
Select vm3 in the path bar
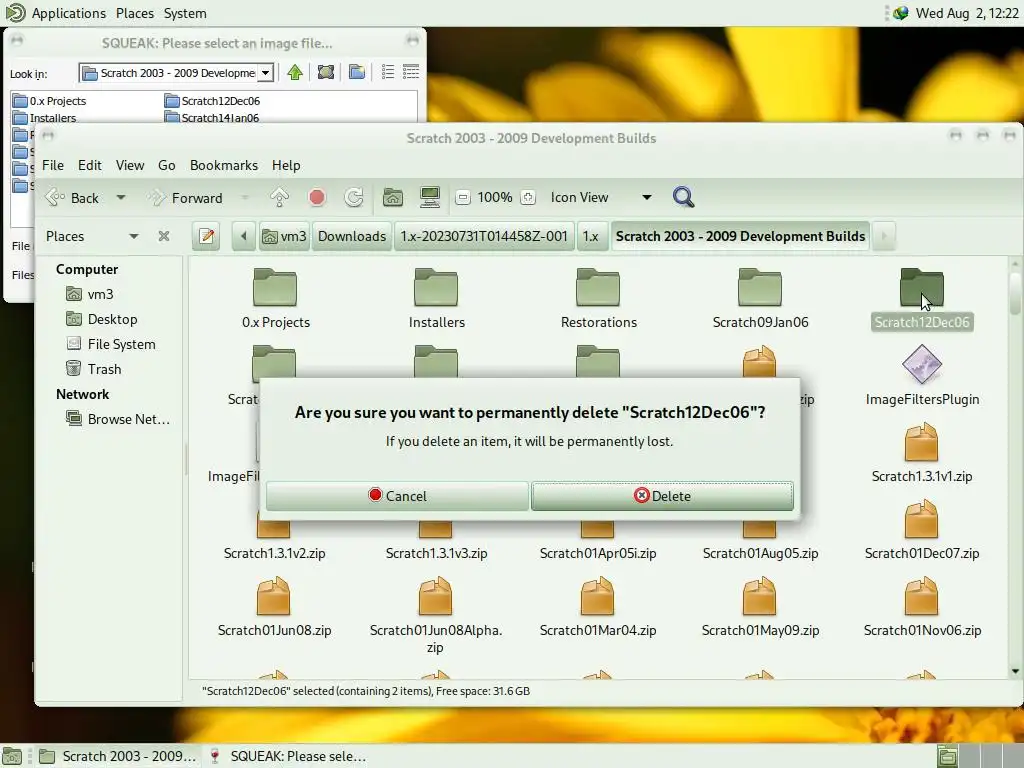pyautogui.click(x=285, y=236)
